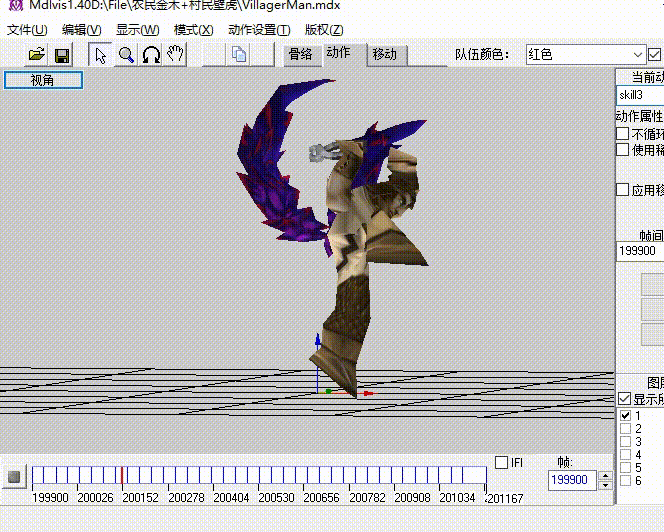Click the red X axis arrow gizmo
Image resolution: width=664 pixels, height=532 pixels.
click(x=369, y=393)
